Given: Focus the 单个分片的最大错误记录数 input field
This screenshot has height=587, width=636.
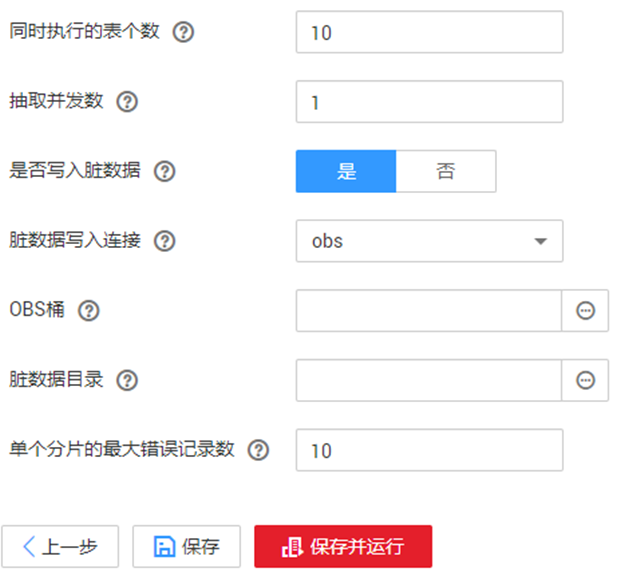Looking at the screenshot, I should (429, 450).
